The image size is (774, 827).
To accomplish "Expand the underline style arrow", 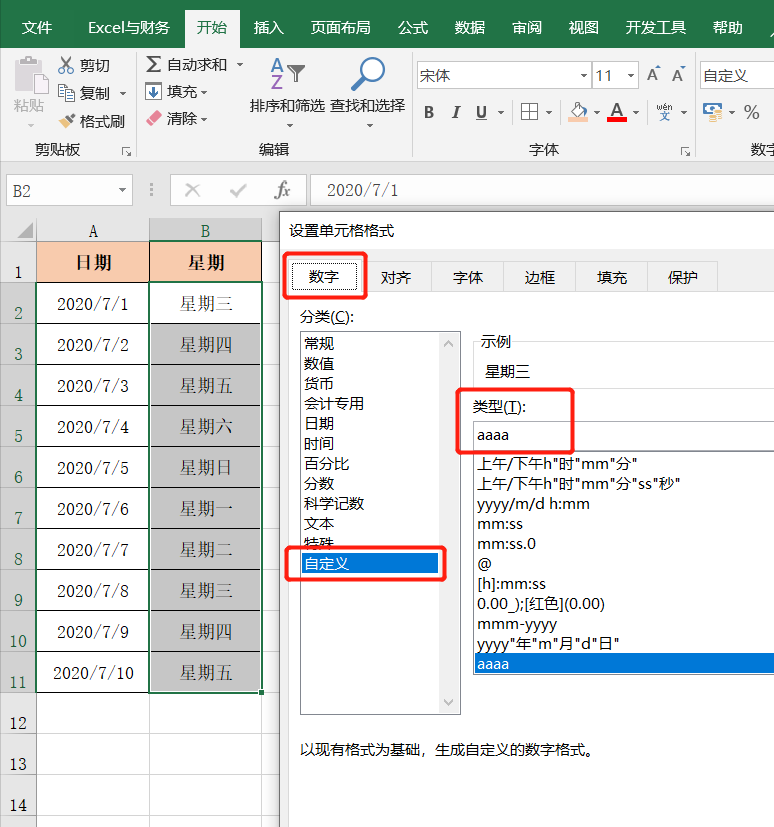I will (501, 112).
